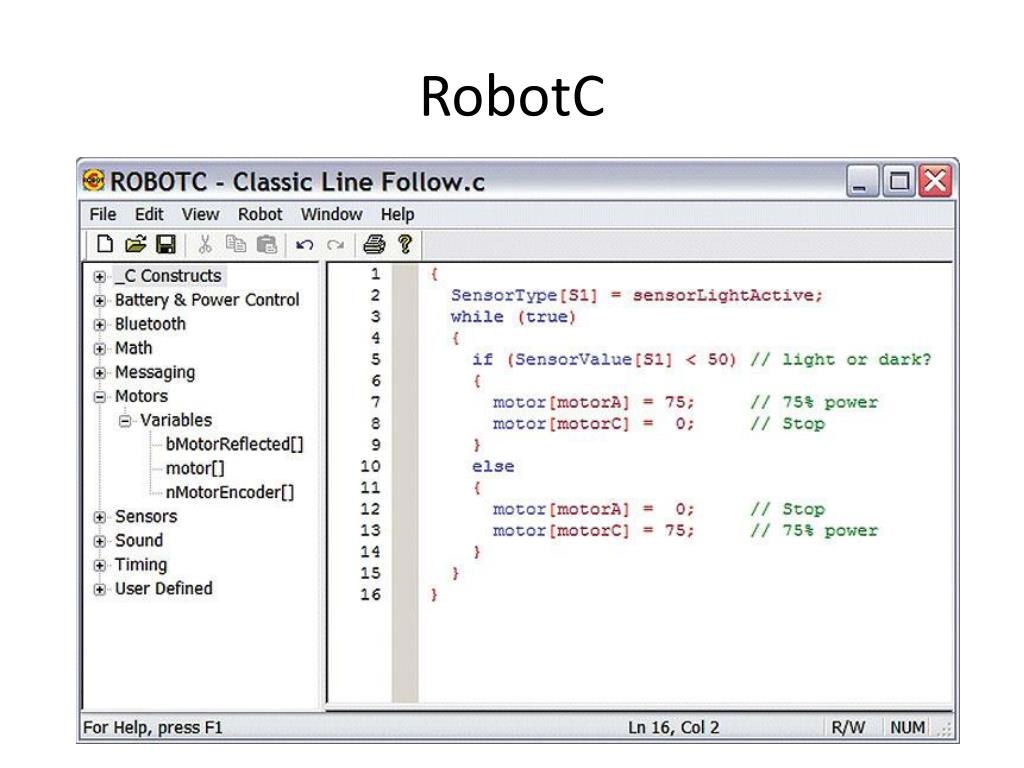Create a new file with toolbar icon

point(104,244)
